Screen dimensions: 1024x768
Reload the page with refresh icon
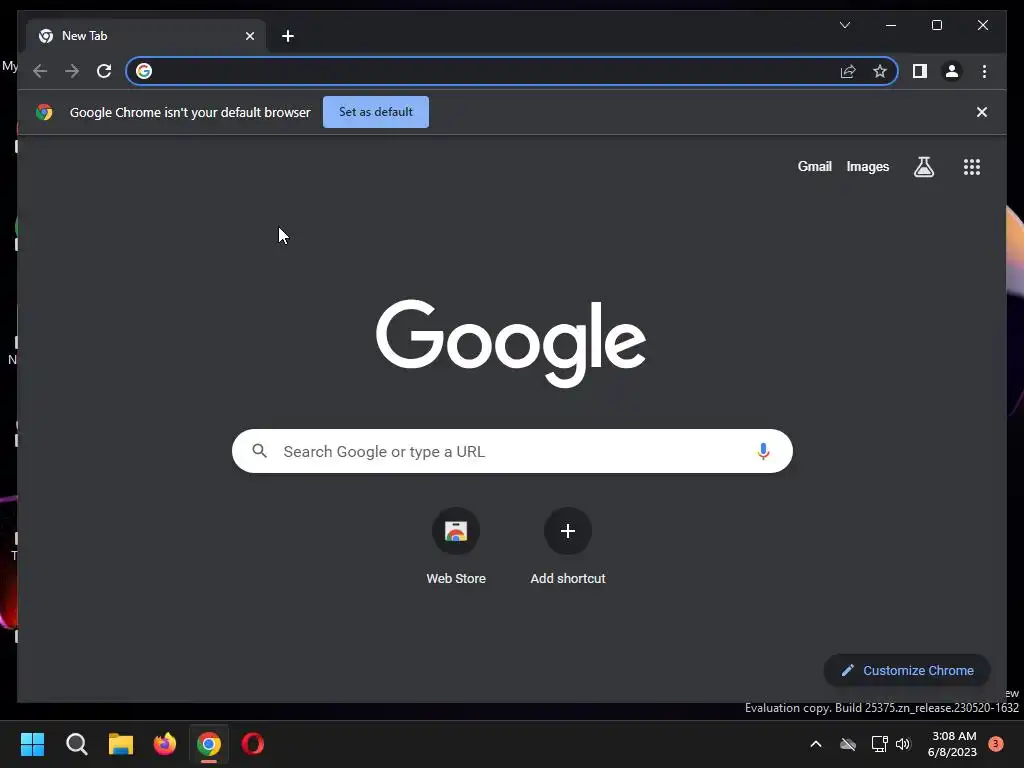(104, 71)
